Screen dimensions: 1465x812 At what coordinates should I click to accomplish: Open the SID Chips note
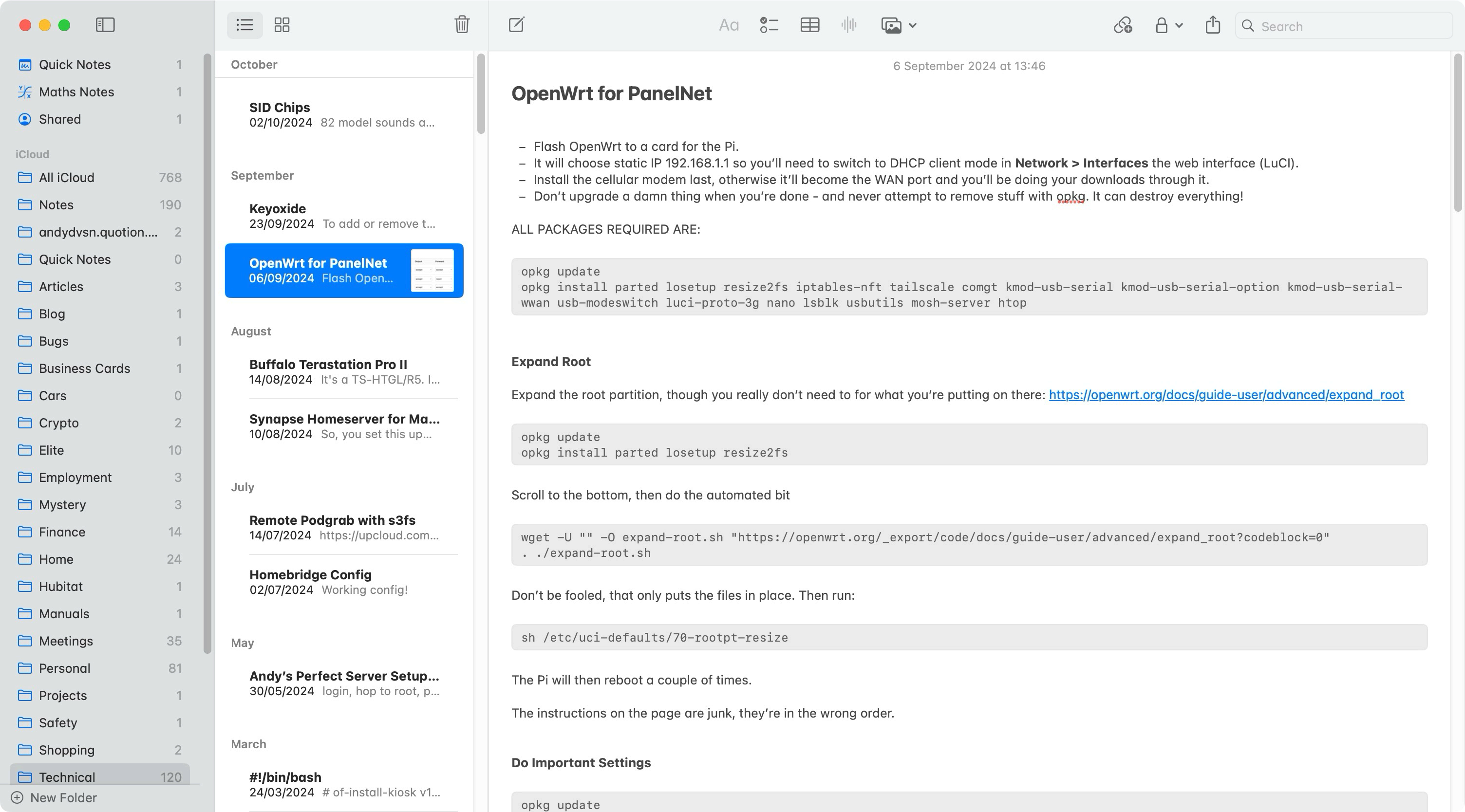[344, 115]
